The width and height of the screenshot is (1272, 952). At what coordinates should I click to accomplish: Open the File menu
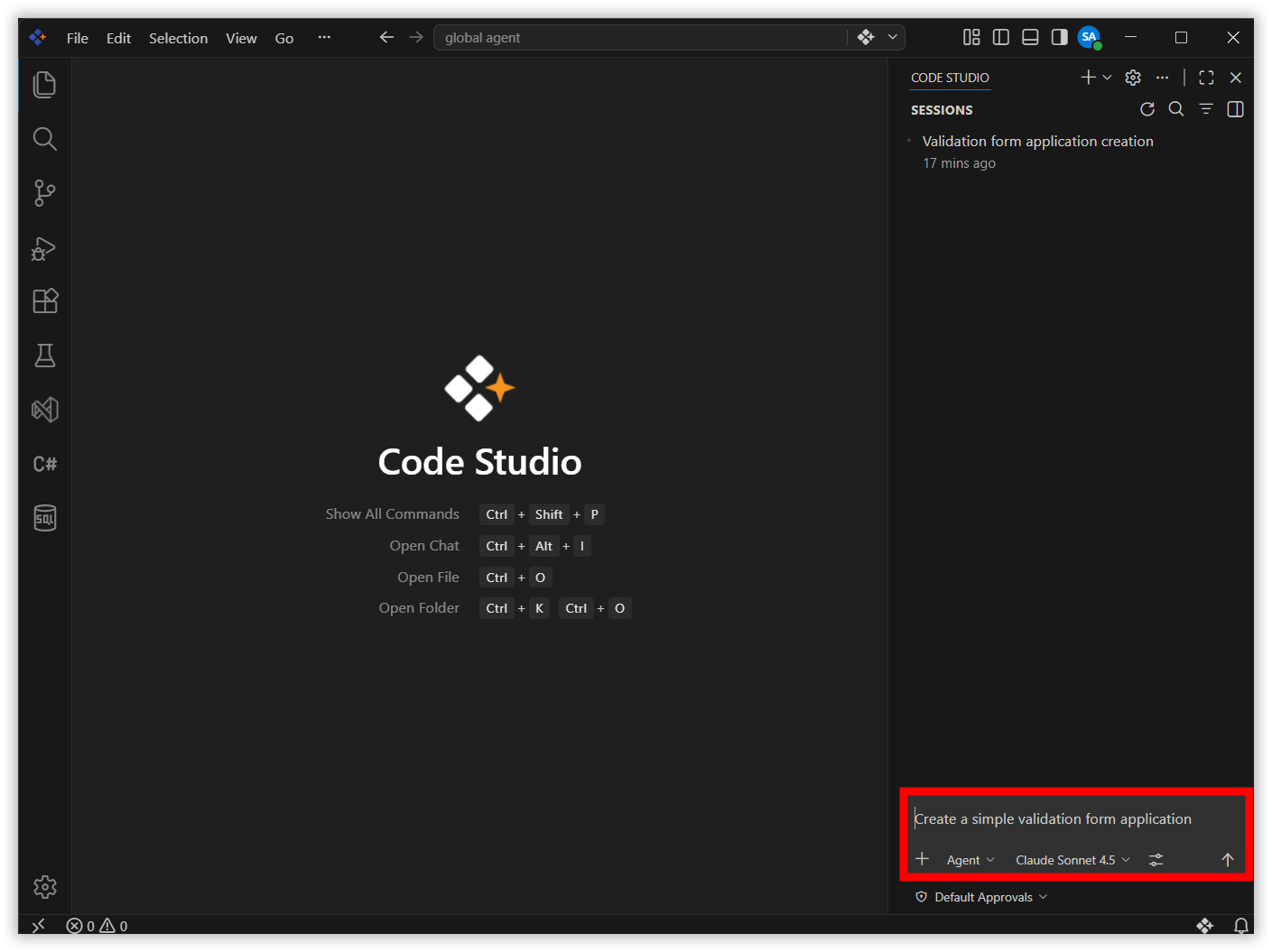(x=78, y=38)
